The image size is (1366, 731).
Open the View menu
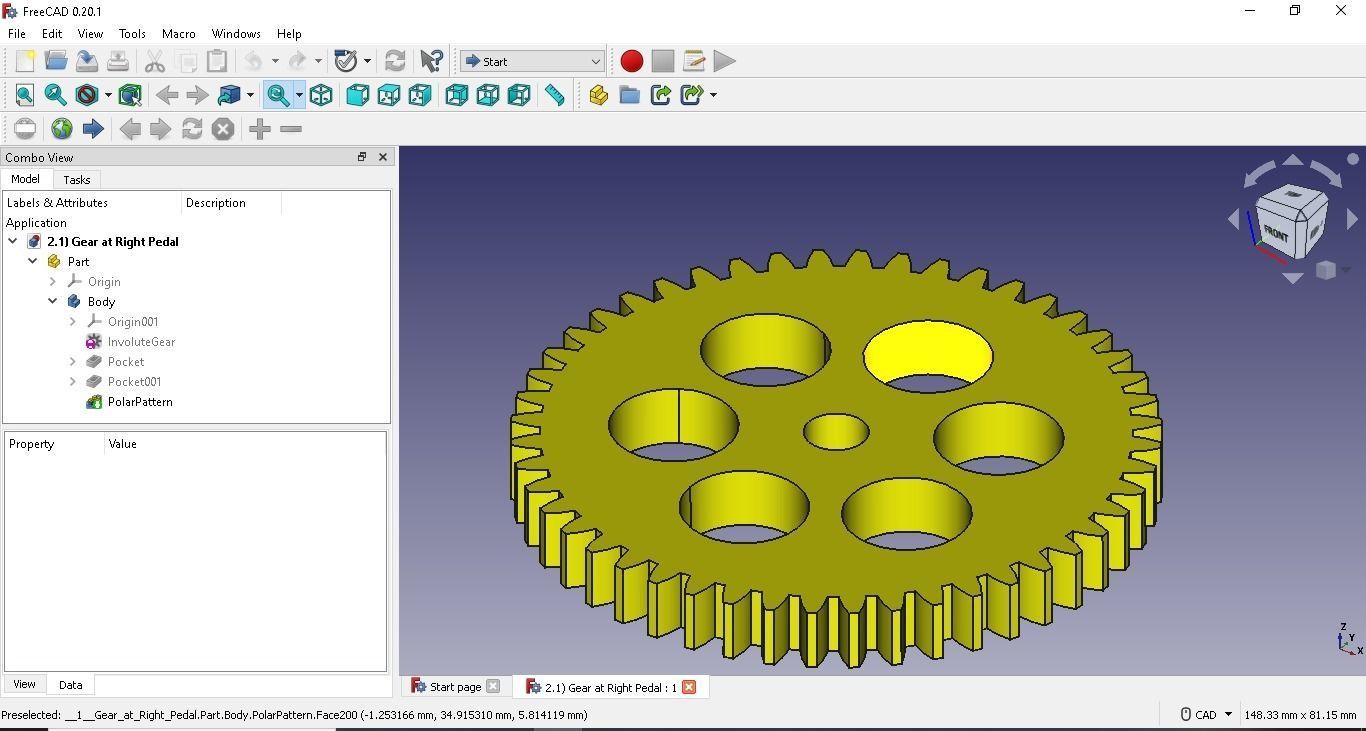pyautogui.click(x=90, y=33)
